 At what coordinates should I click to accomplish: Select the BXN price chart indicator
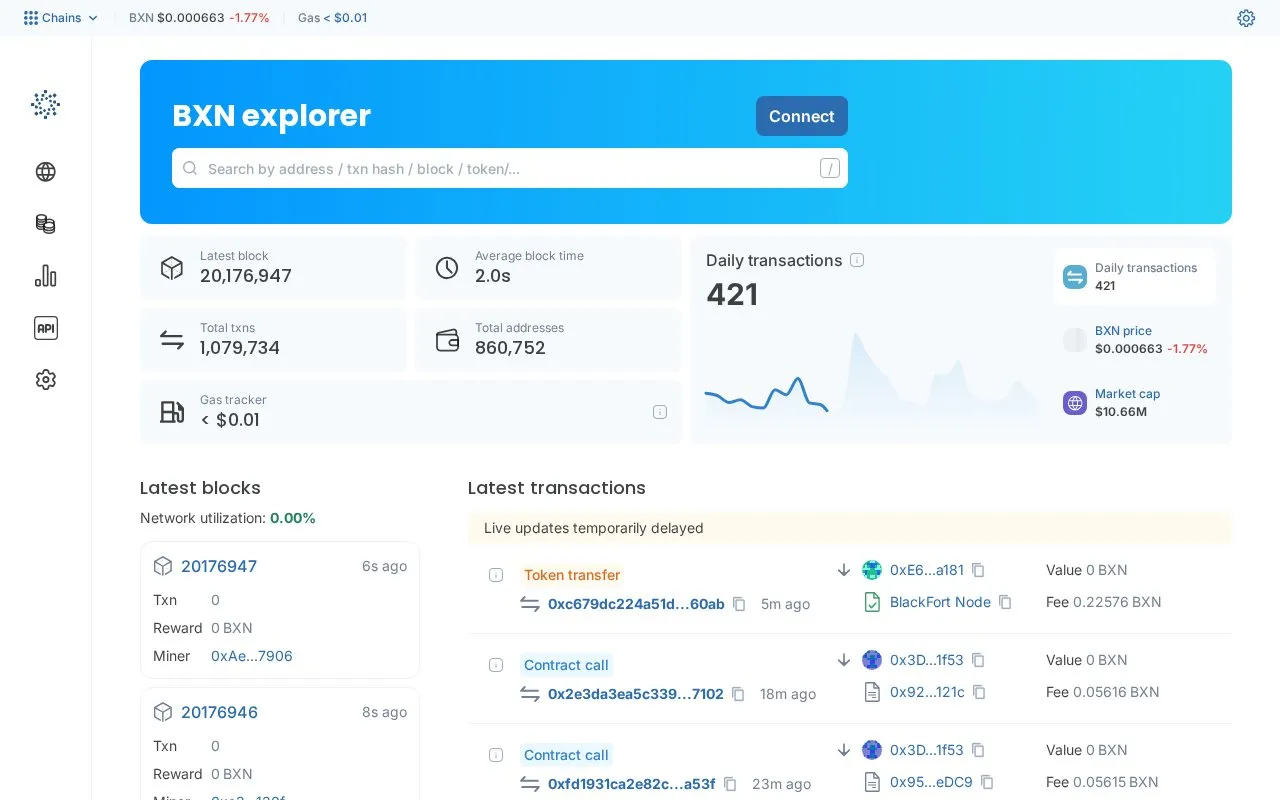[x=1135, y=340]
